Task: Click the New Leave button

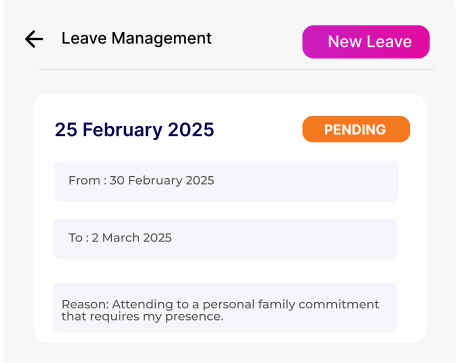Action: pos(366,42)
